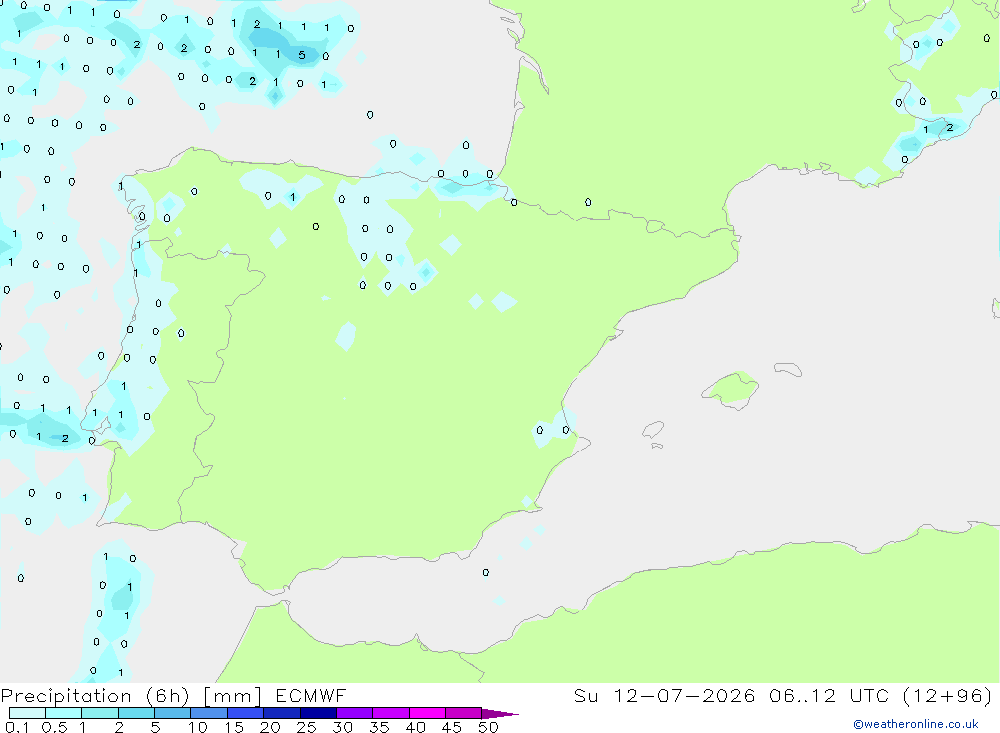Click the '06..12' time range text
Image resolution: width=1000 pixels, height=733 pixels.
(802, 695)
